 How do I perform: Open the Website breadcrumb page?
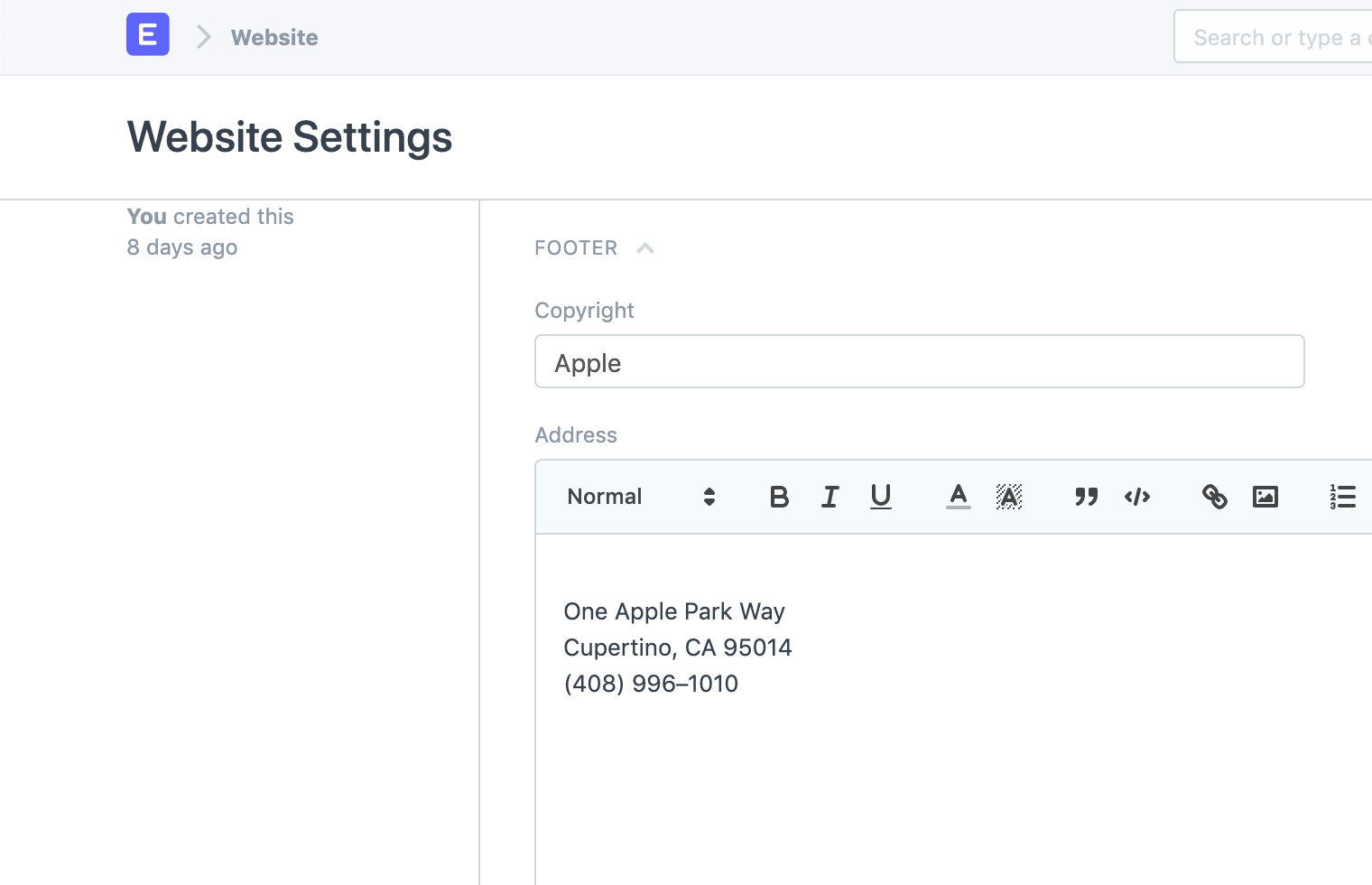273,37
